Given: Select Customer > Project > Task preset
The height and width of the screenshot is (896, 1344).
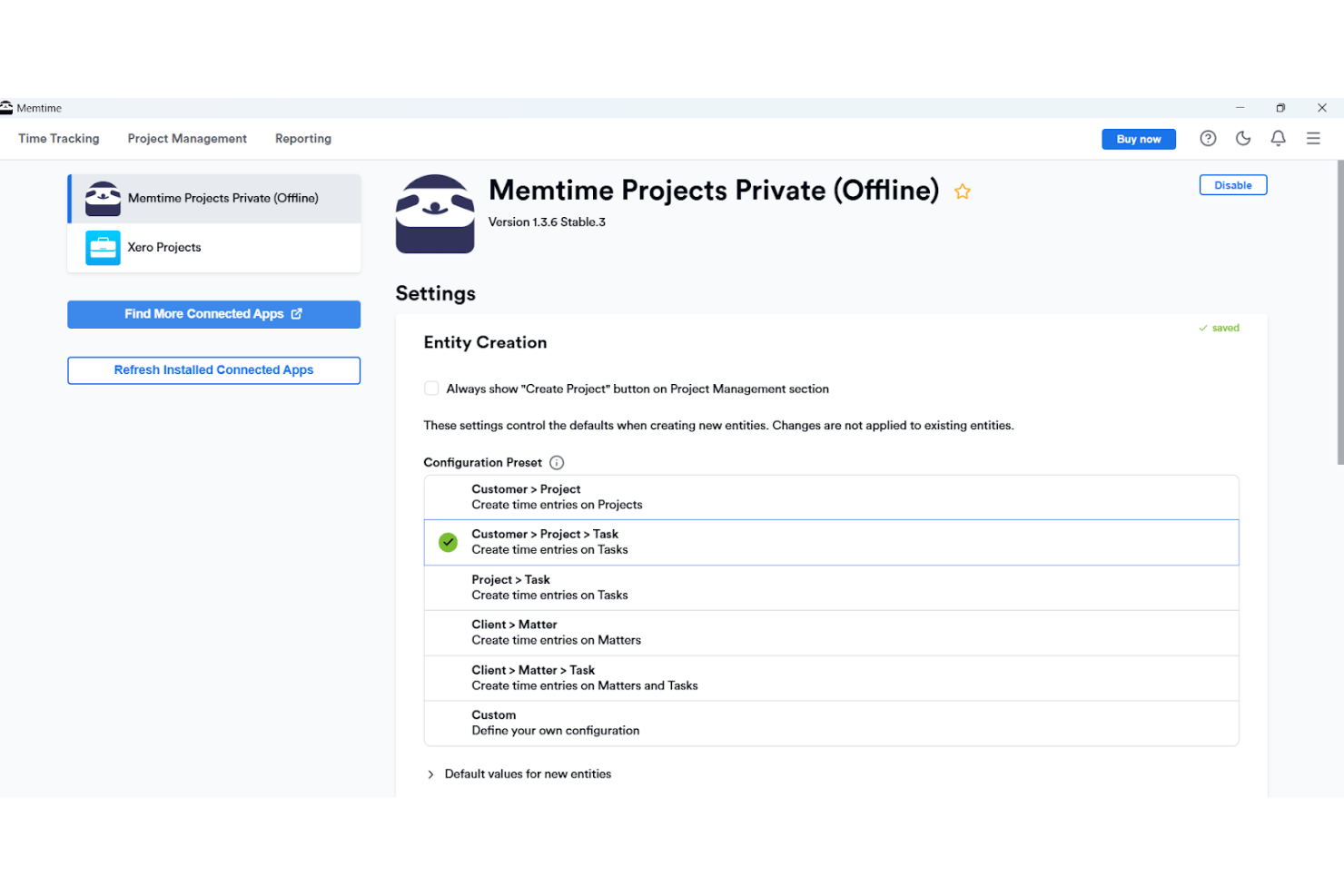Looking at the screenshot, I should 831,542.
